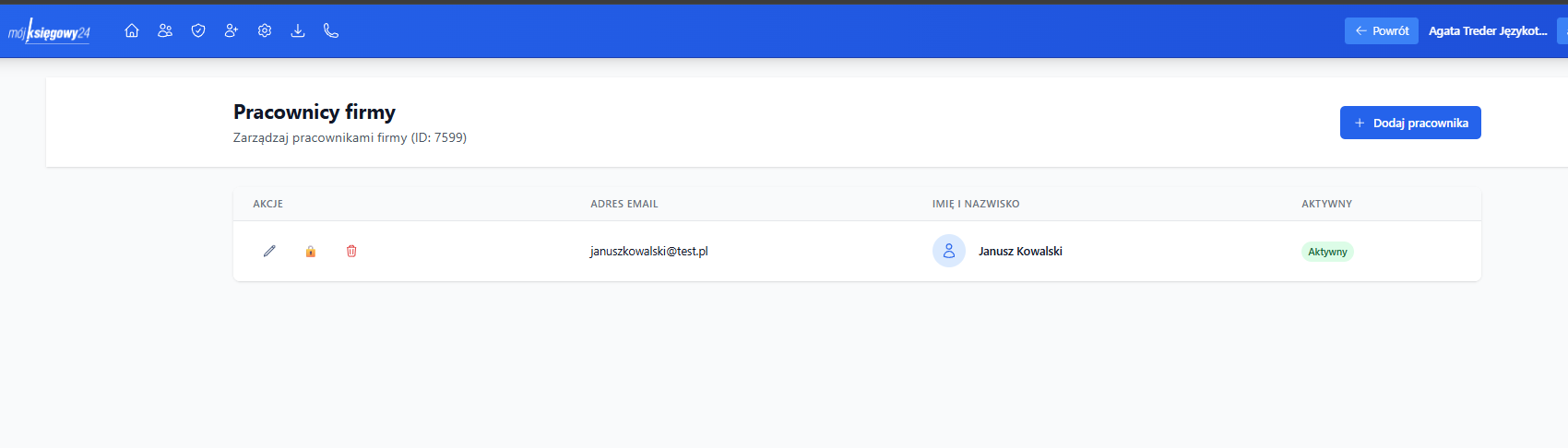1568x448 pixels.
Task: Click the Imię i Nazwisko column header
Action: tap(975, 204)
